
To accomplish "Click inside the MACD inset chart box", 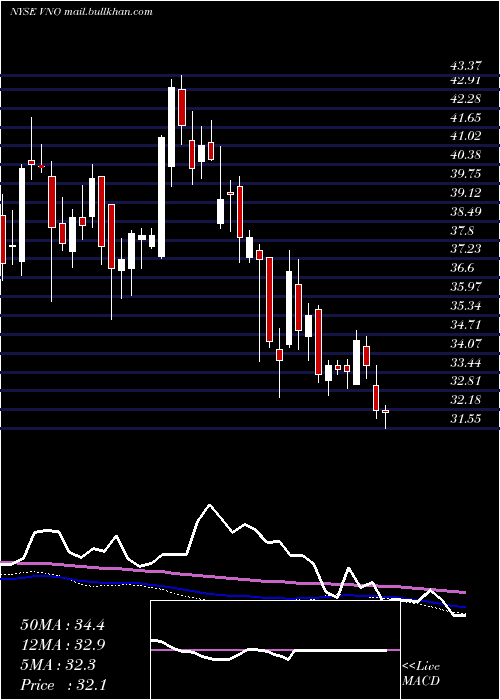I will [x=275, y=650].
